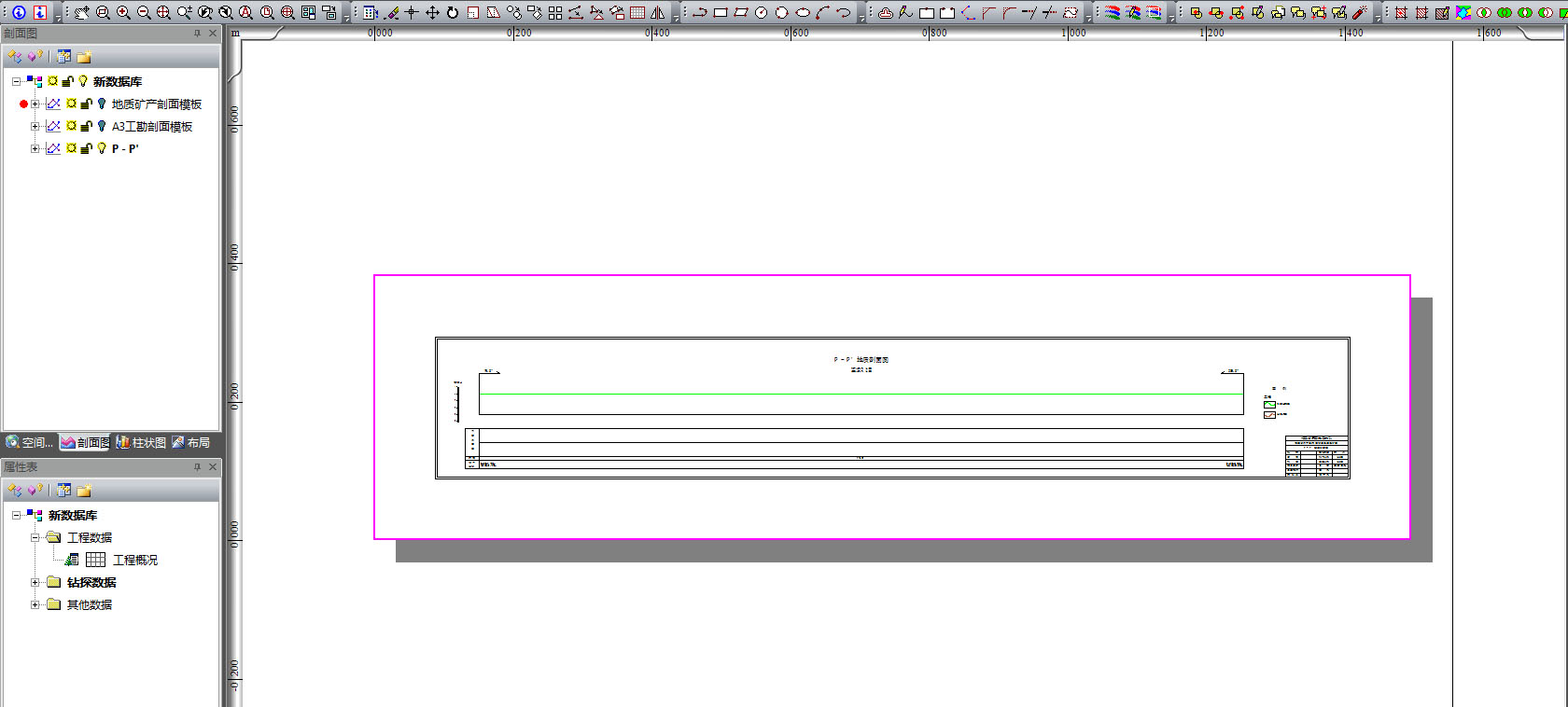1568x707 pixels.
Task: Toggle the sun icon for 地质矿产剖面模板
Action: click(71, 104)
